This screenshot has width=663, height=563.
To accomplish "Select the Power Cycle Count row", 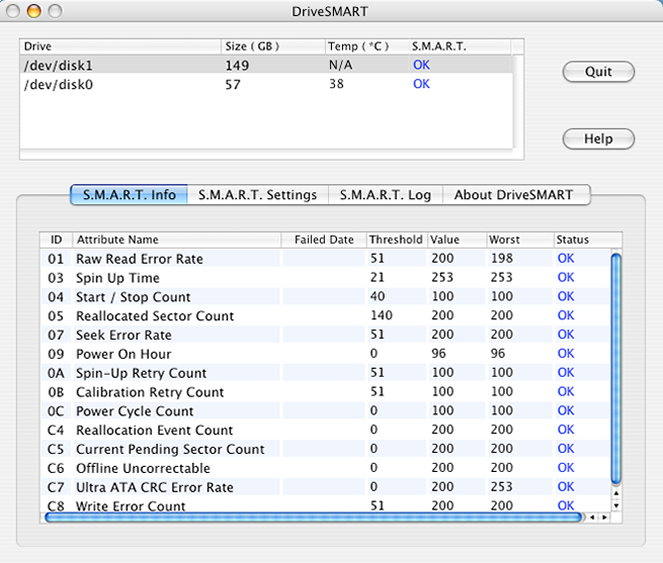I will click(325, 411).
